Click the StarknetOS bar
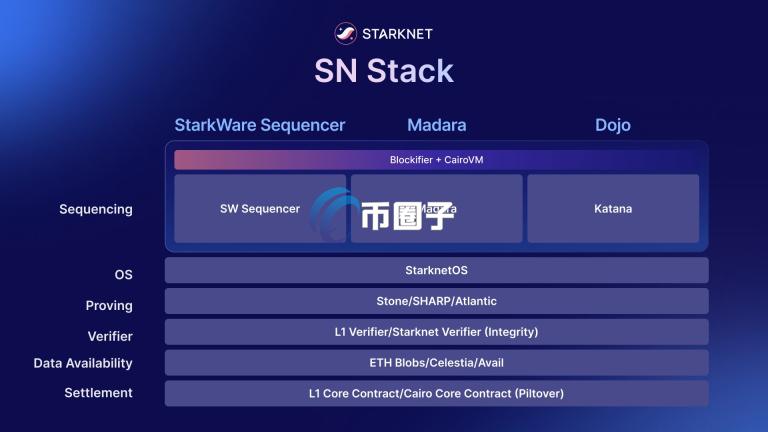Image resolution: width=768 pixels, height=432 pixels. click(436, 270)
